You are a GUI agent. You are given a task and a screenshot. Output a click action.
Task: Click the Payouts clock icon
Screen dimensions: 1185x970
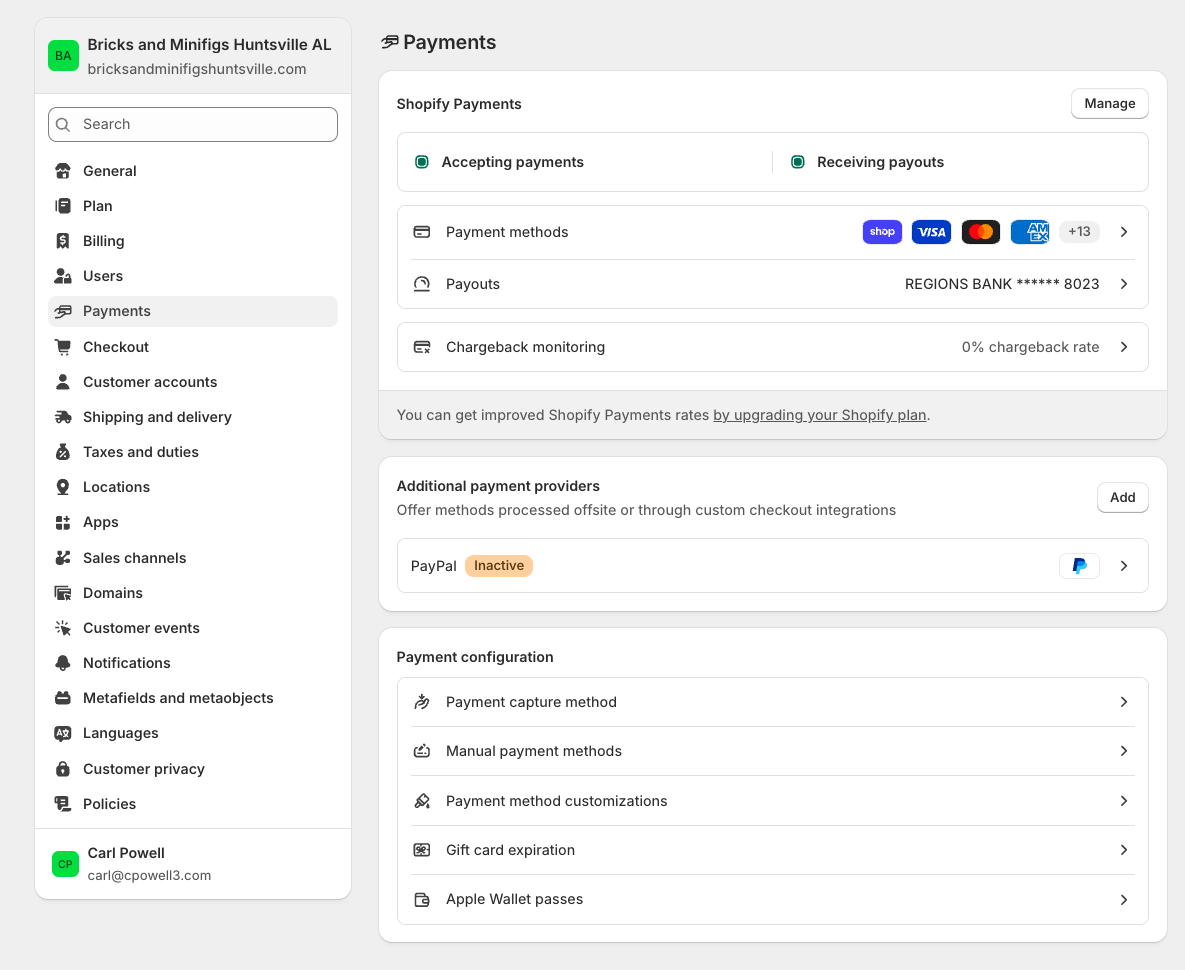422,284
